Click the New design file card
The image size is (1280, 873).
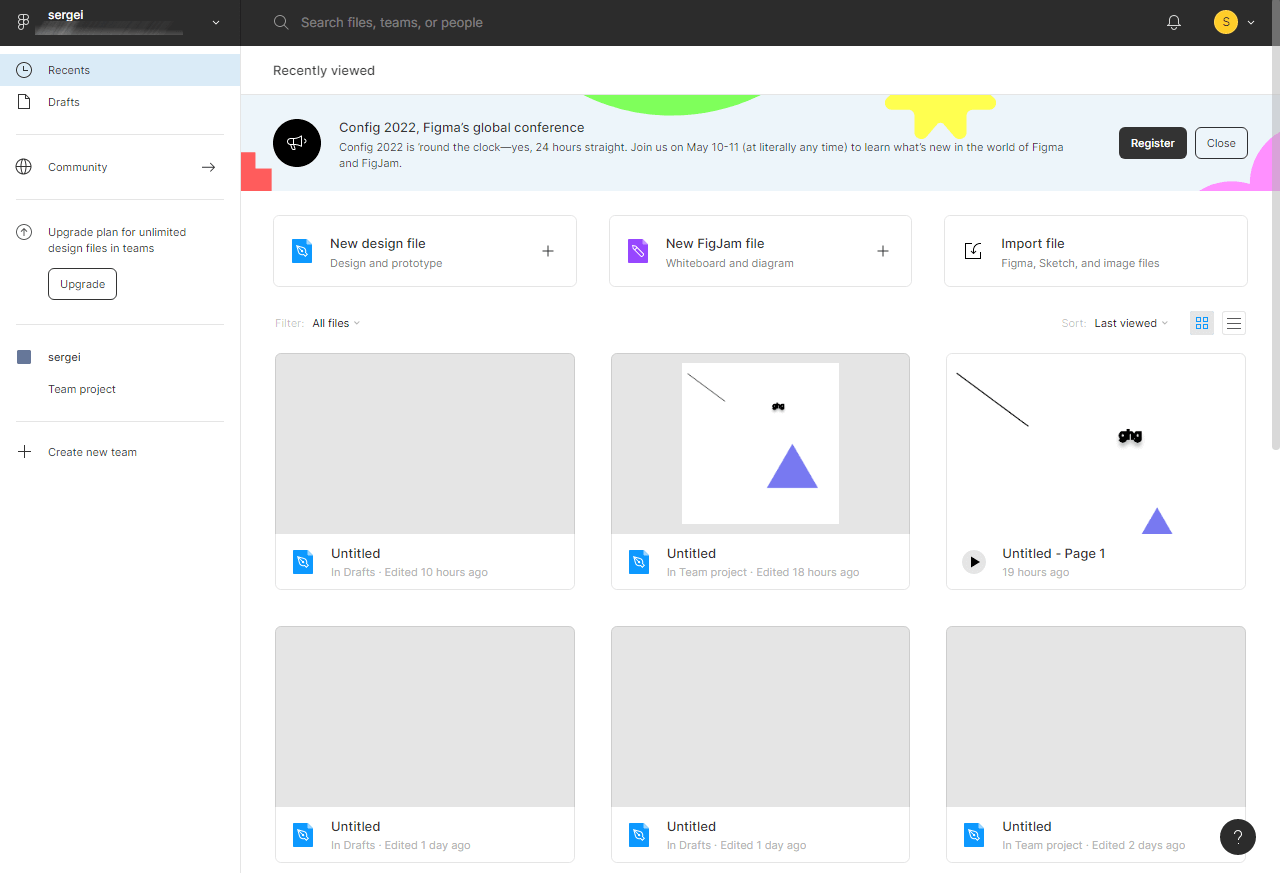pyautogui.click(x=425, y=251)
